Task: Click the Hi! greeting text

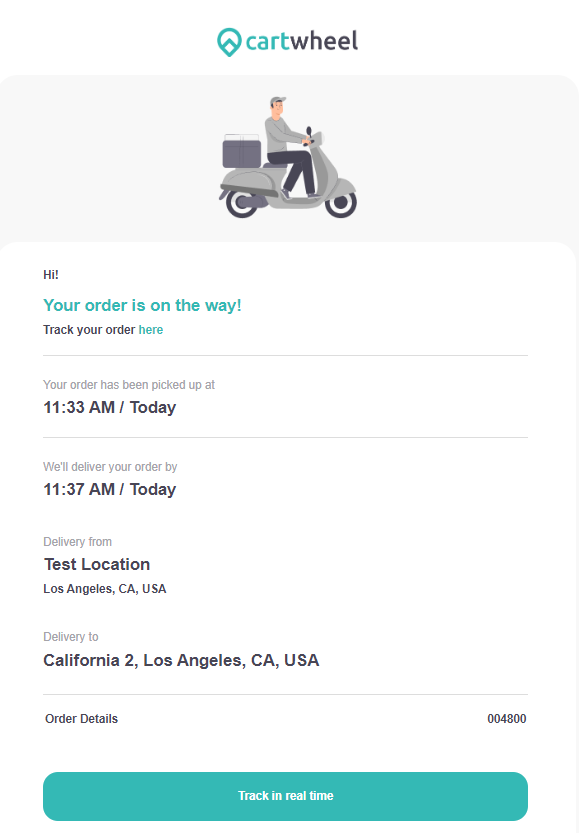Action: [x=50, y=273]
